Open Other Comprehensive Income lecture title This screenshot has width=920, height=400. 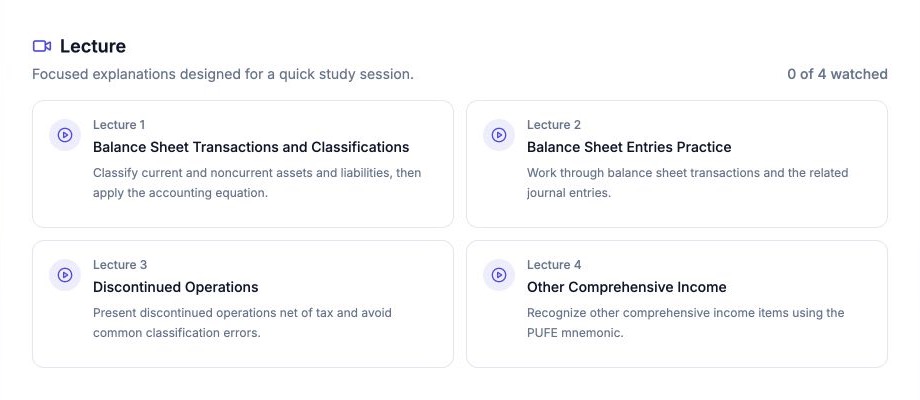(627, 287)
